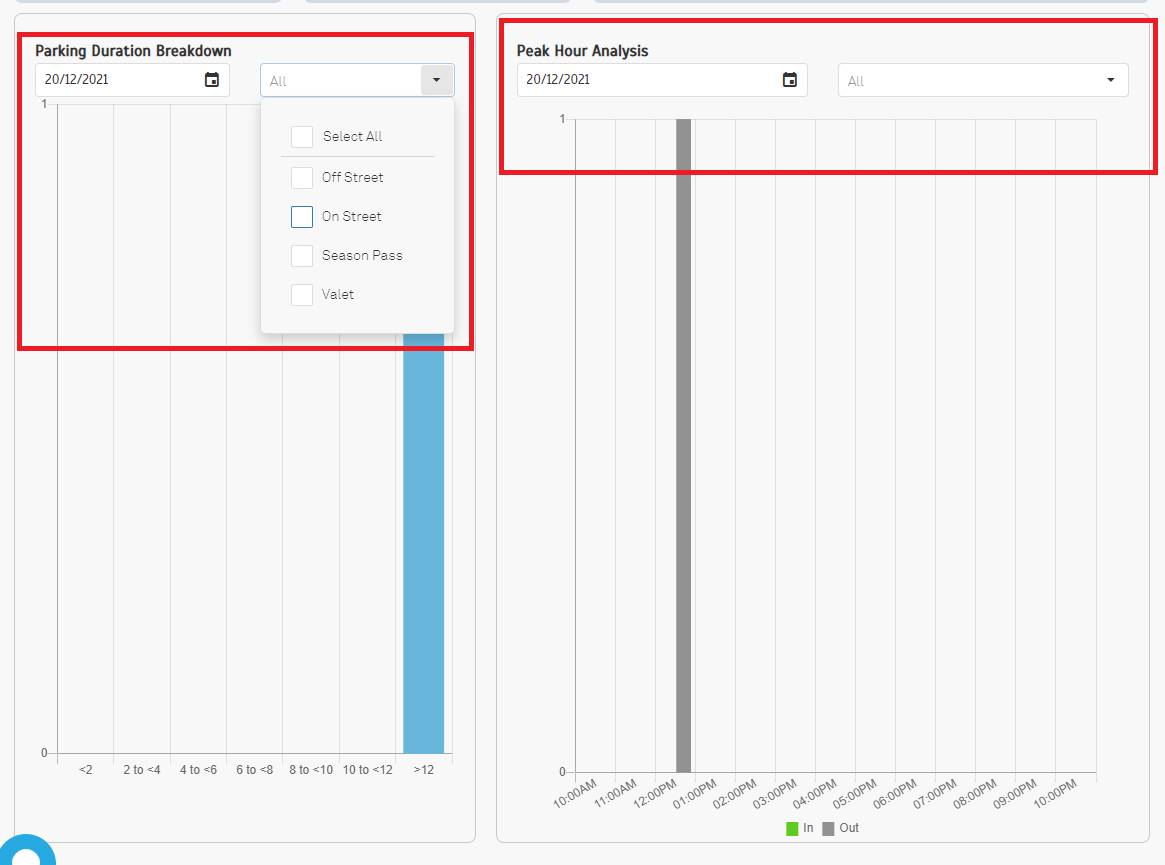The width and height of the screenshot is (1165, 865).
Task: Click the 10 to <12 axis label
Action: tap(368, 770)
